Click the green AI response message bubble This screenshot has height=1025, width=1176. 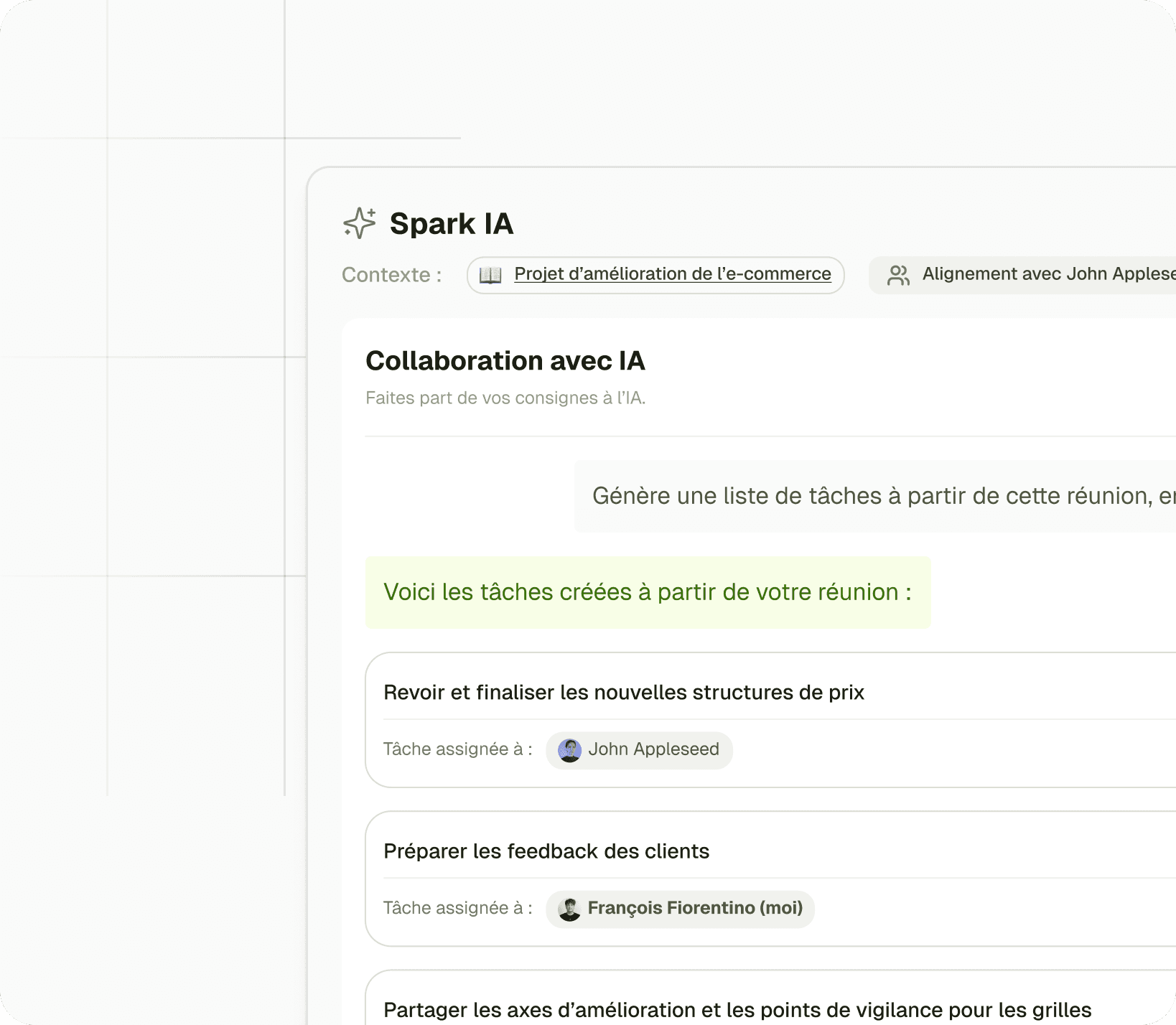(x=648, y=592)
